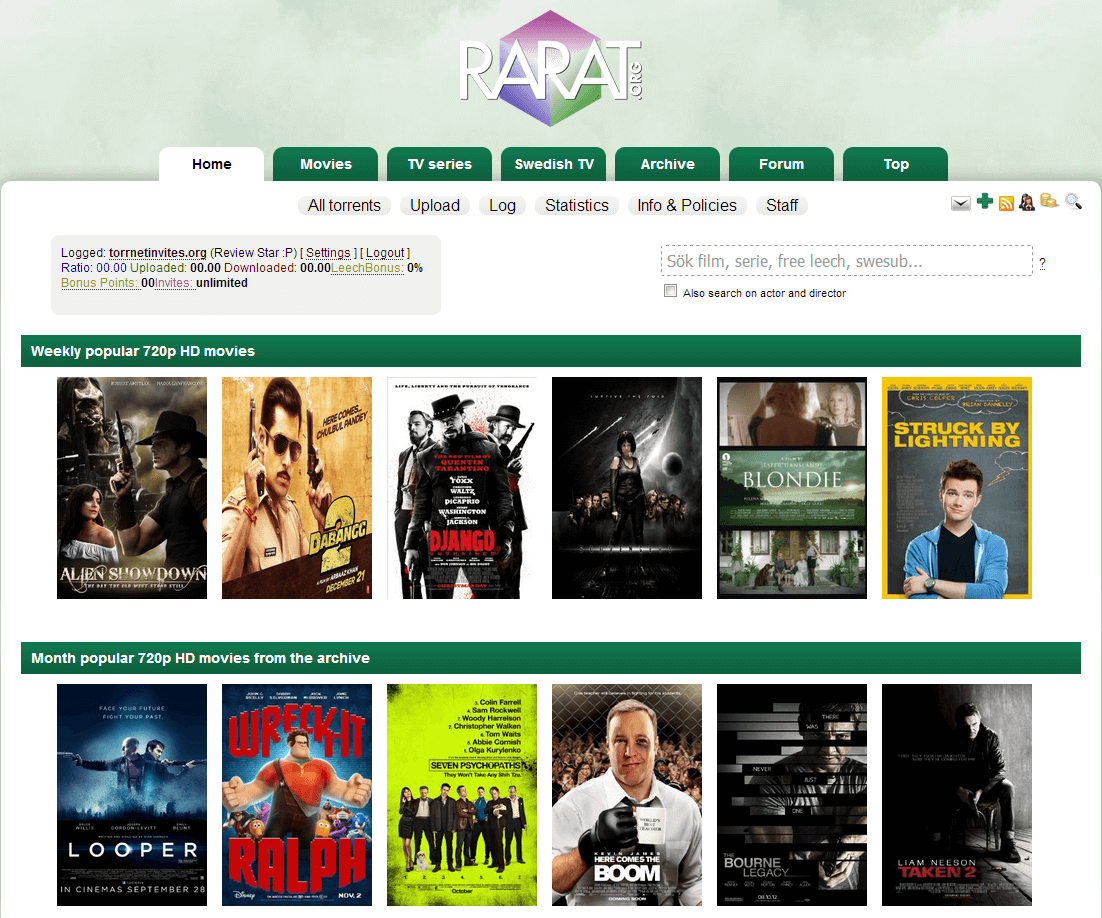
Task: Open Info & Policies
Action: (687, 205)
